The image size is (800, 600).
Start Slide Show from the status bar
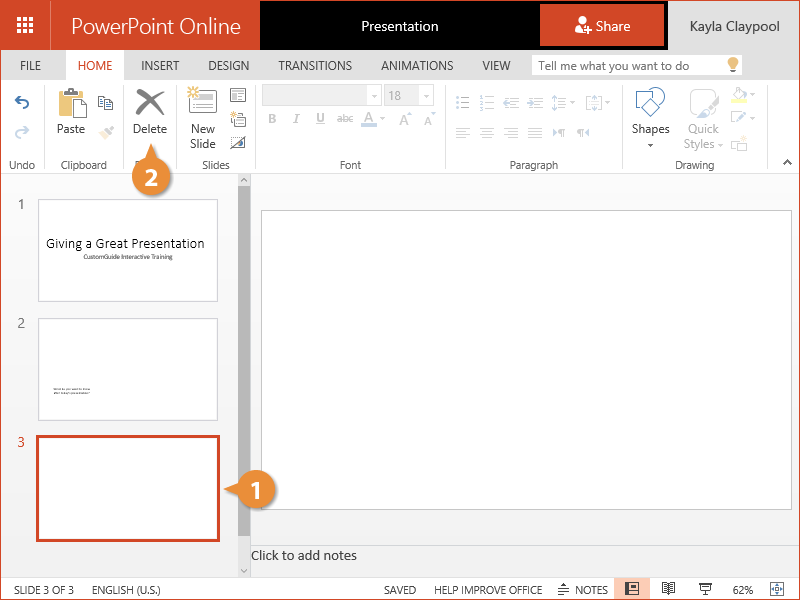point(705,589)
